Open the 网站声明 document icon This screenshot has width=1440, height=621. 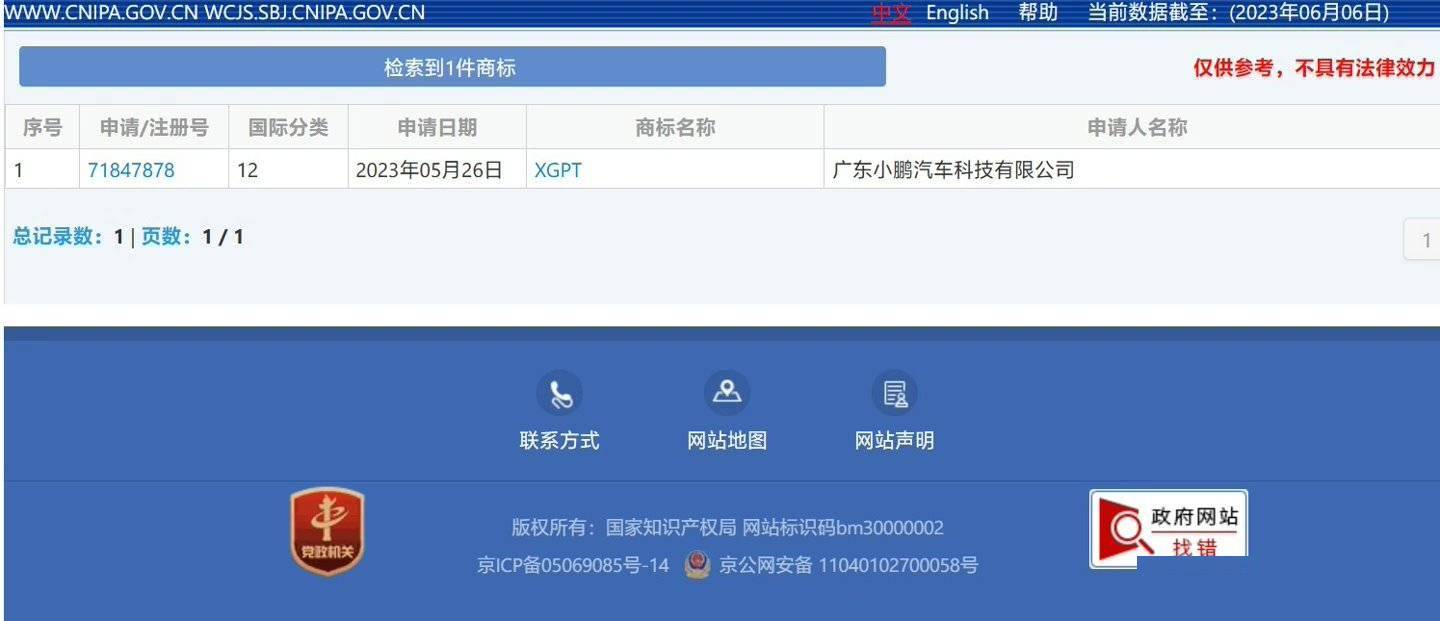894,394
